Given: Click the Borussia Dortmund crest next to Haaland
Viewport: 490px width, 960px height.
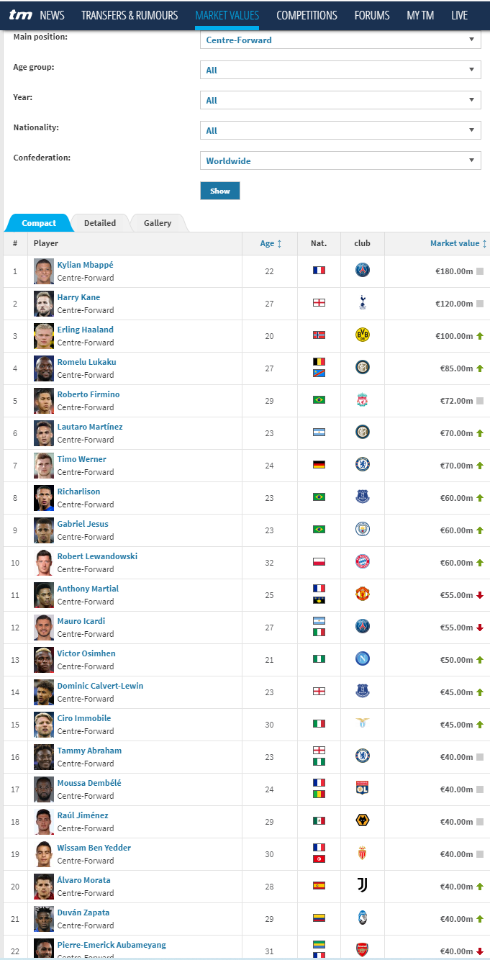Looking at the screenshot, I should coord(363,335).
